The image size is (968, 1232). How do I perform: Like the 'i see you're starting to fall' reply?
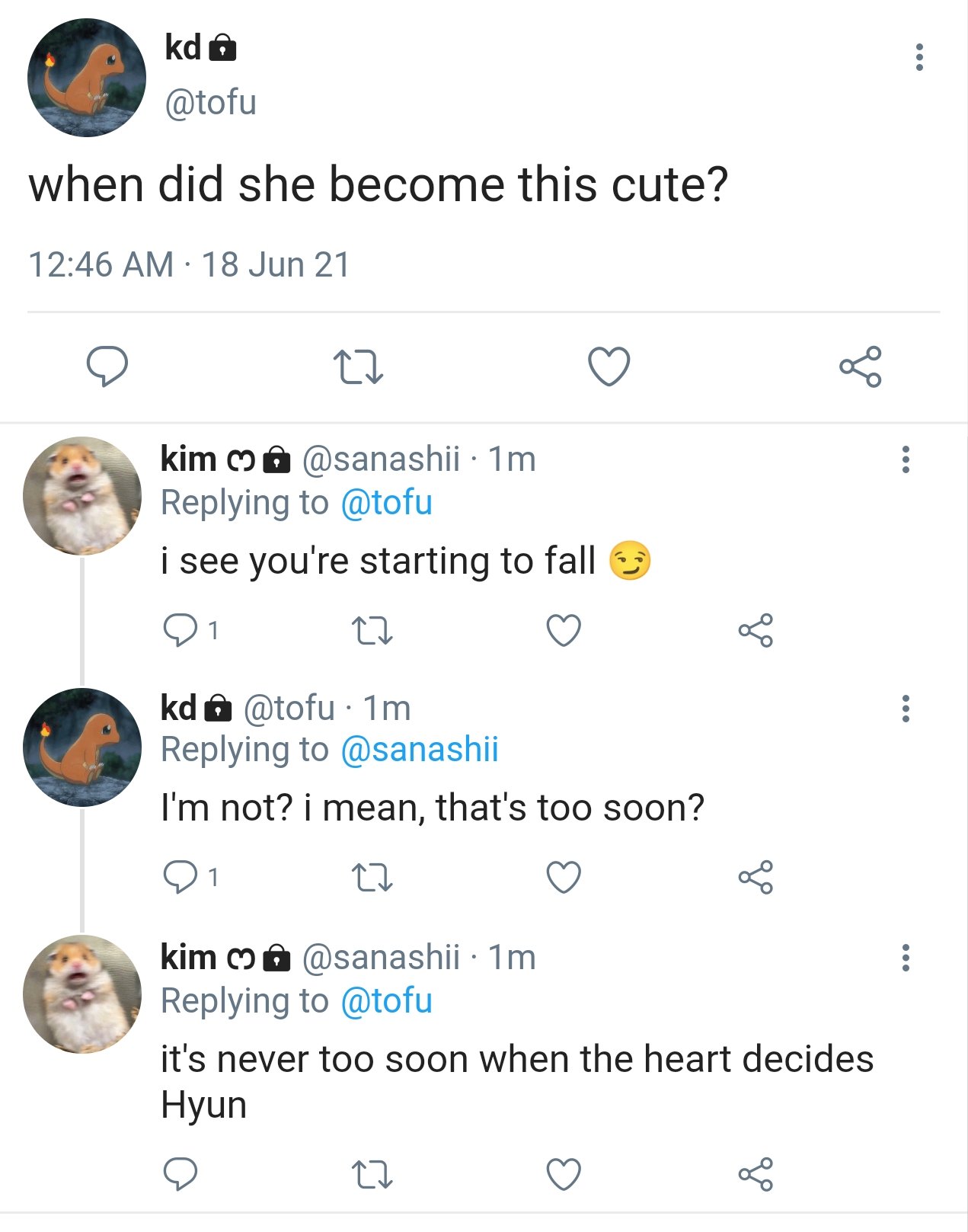click(564, 630)
